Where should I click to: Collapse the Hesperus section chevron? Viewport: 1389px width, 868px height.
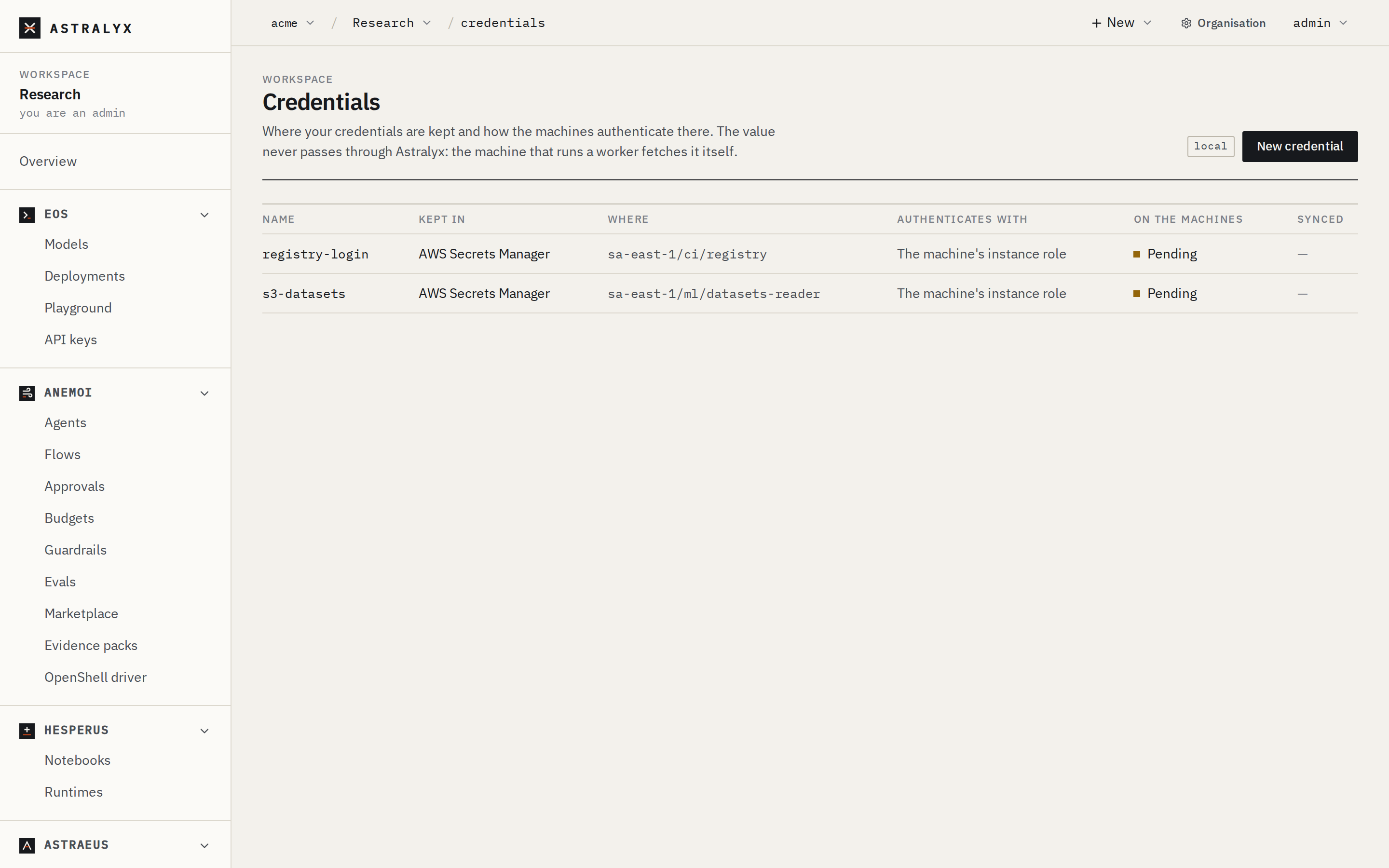(x=204, y=731)
